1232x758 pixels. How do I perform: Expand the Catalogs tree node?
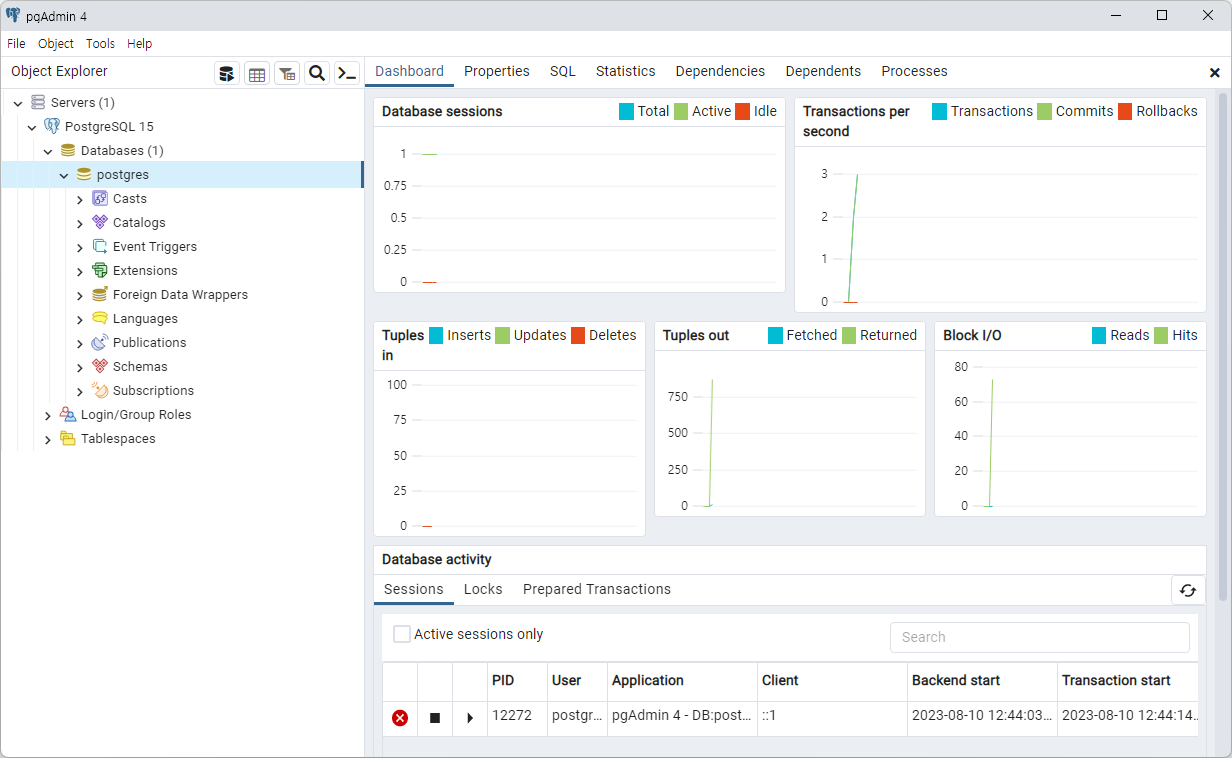click(80, 223)
